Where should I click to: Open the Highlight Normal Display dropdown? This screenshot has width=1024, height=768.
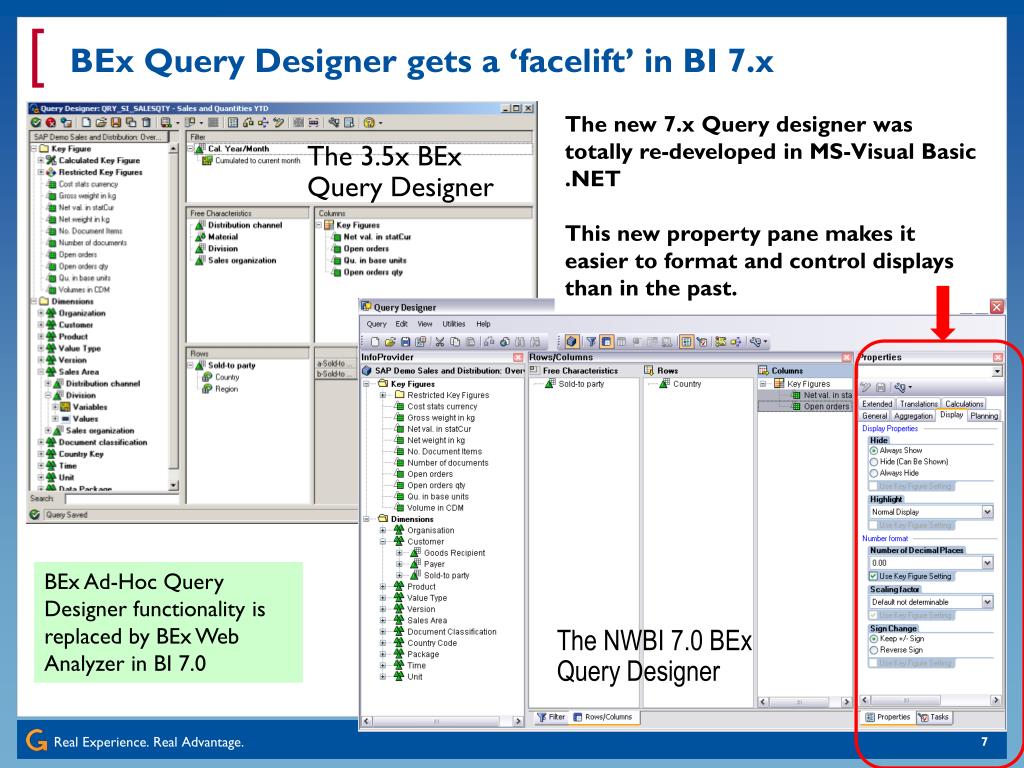(987, 511)
